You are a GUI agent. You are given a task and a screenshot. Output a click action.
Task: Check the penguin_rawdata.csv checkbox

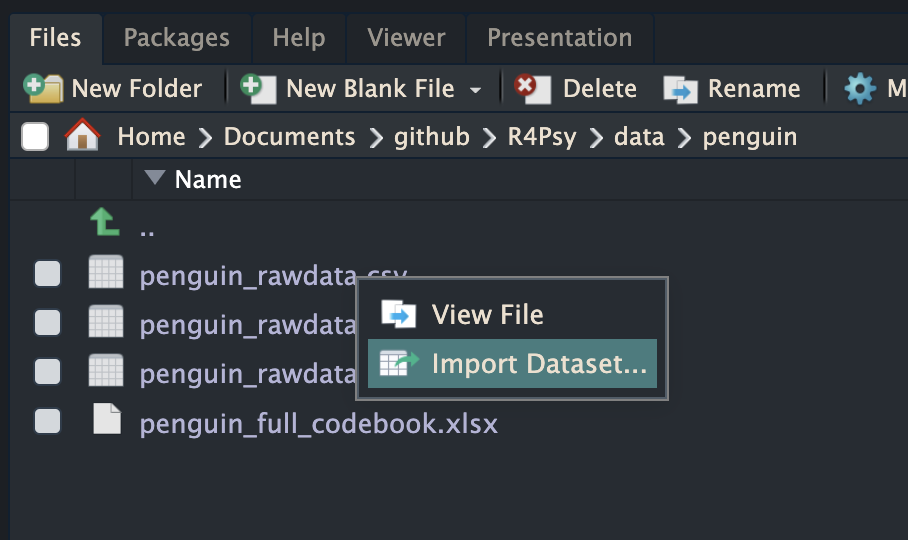coord(47,273)
